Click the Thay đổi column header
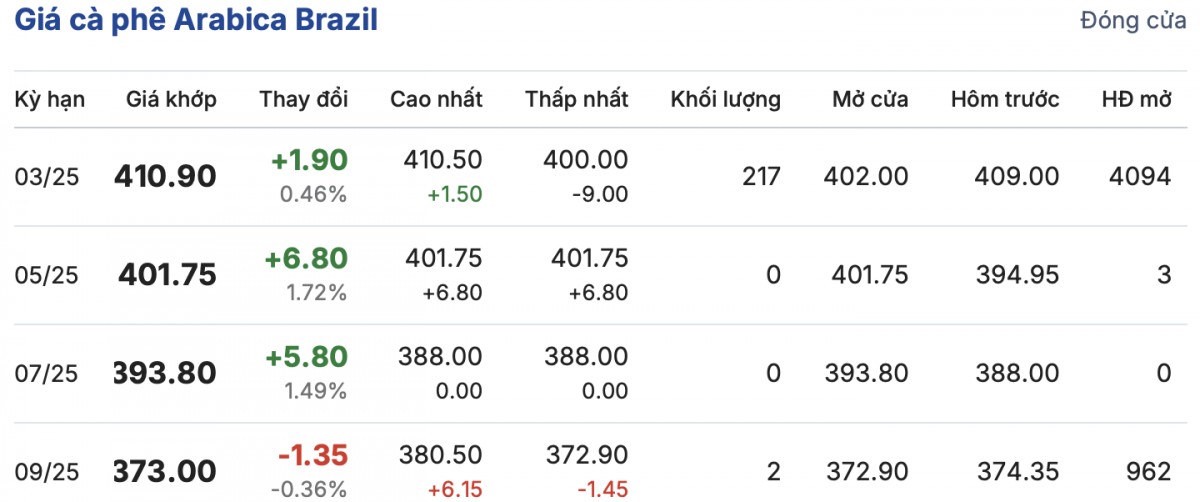Image resolution: width=1200 pixels, height=502 pixels. coord(304,99)
